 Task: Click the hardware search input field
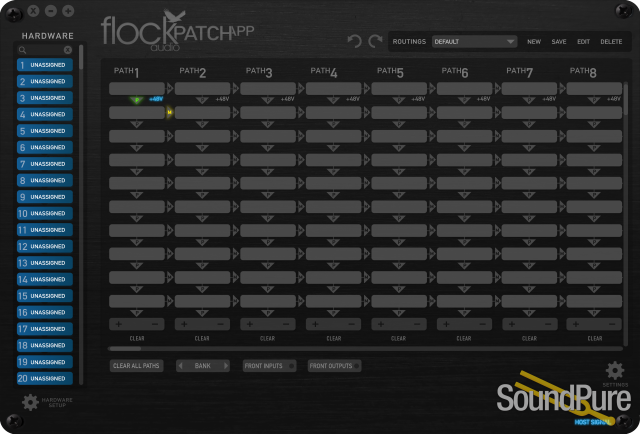pyautogui.click(x=45, y=50)
